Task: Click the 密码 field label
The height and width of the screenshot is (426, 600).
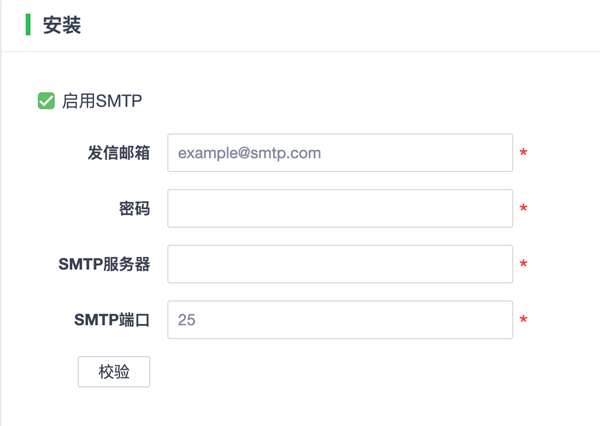Action: pos(134,209)
